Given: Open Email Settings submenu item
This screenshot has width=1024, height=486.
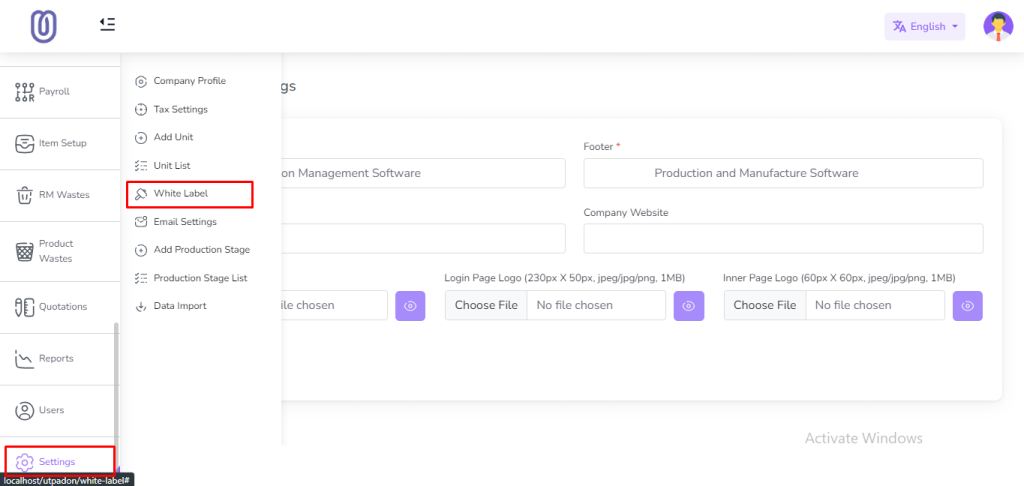Looking at the screenshot, I should click(x=184, y=222).
